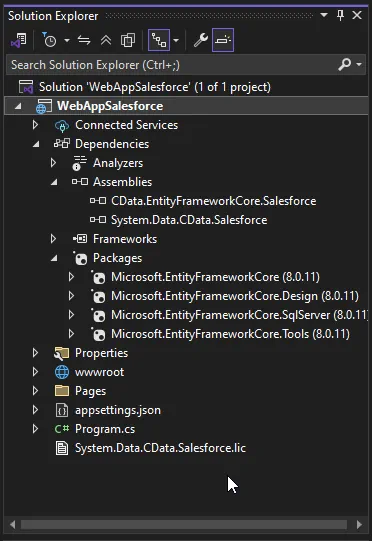
Task: Toggle Preview Selected Items button
Action: [x=223, y=40]
